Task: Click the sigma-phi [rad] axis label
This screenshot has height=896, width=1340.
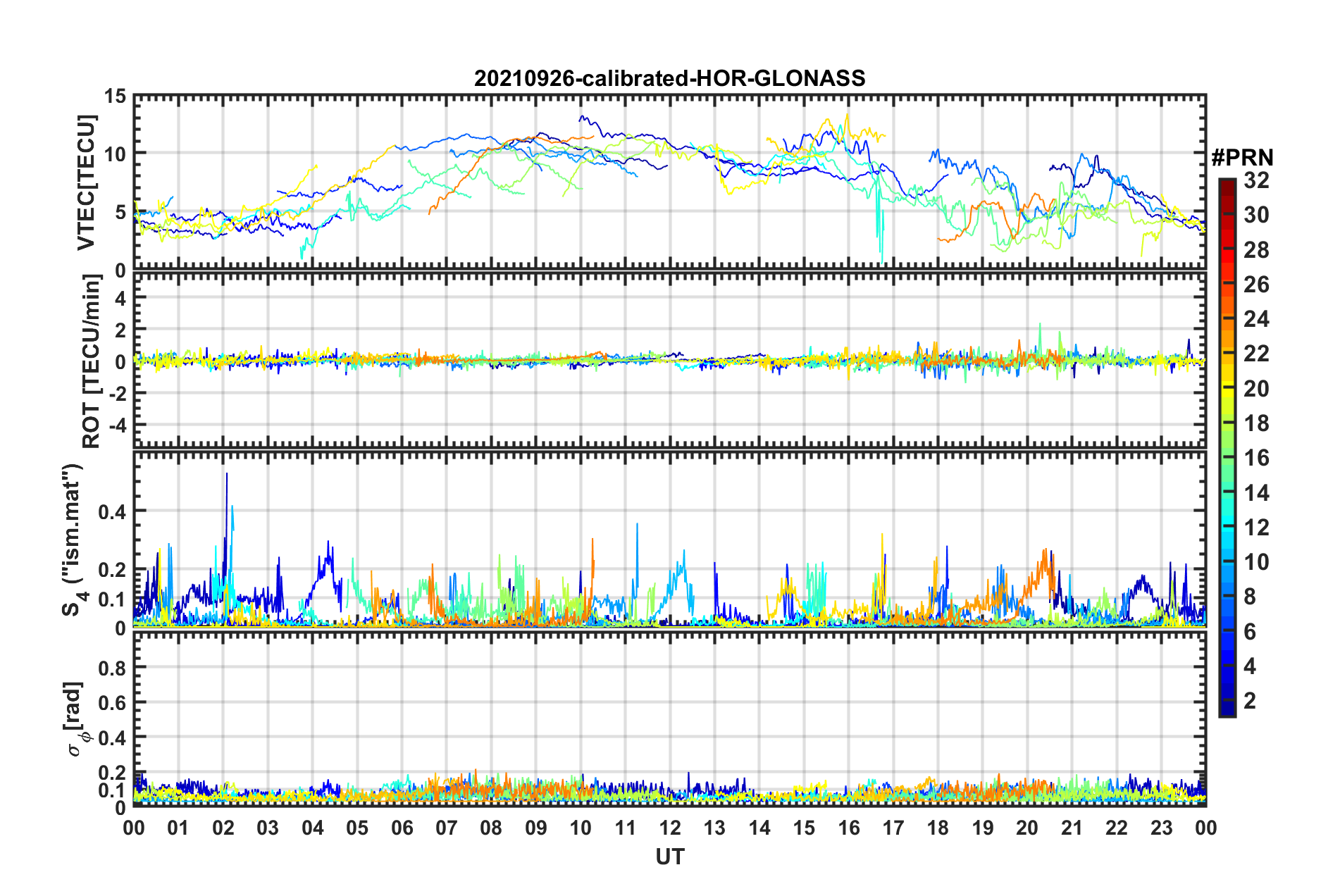Action: (75, 718)
